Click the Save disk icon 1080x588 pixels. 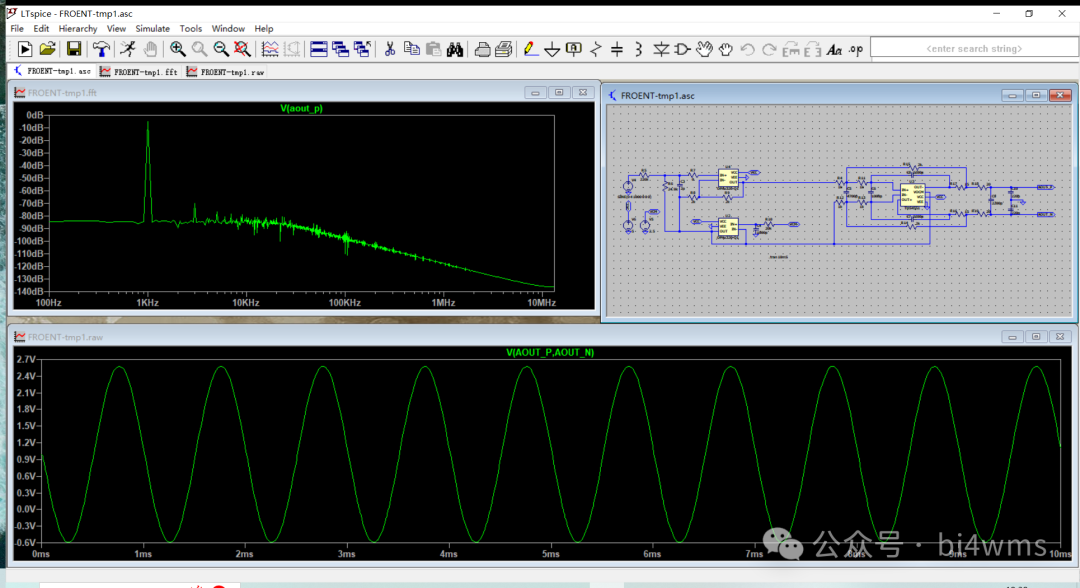(74, 49)
